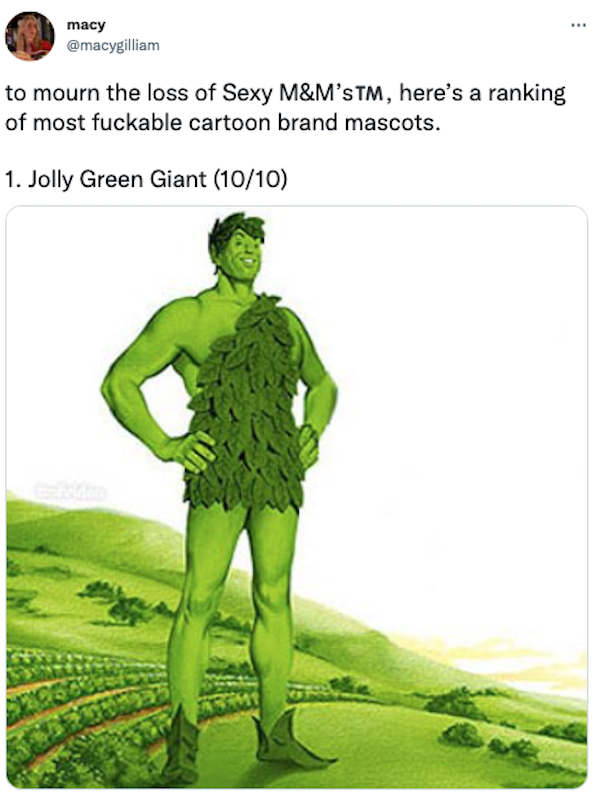The width and height of the screenshot is (600, 799).
Task: Click the faint watermark on the image
Action: (x=70, y=491)
